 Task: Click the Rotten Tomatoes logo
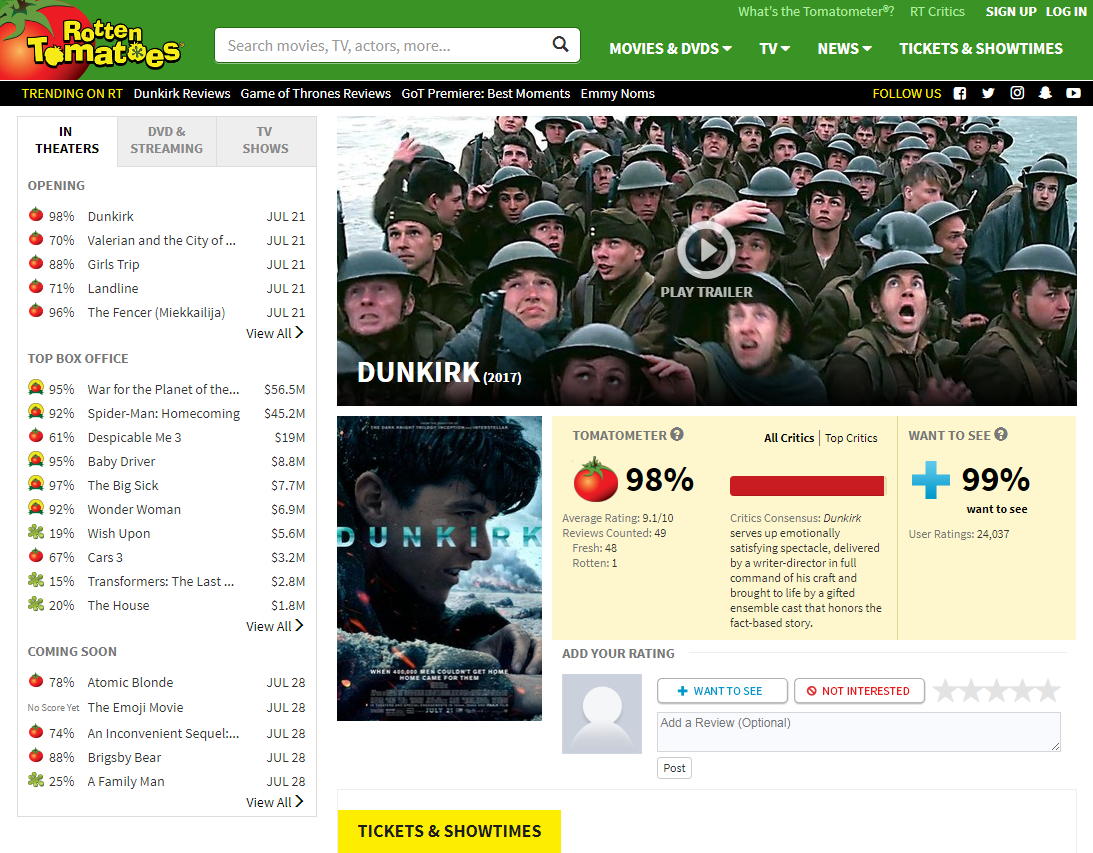tap(95, 42)
